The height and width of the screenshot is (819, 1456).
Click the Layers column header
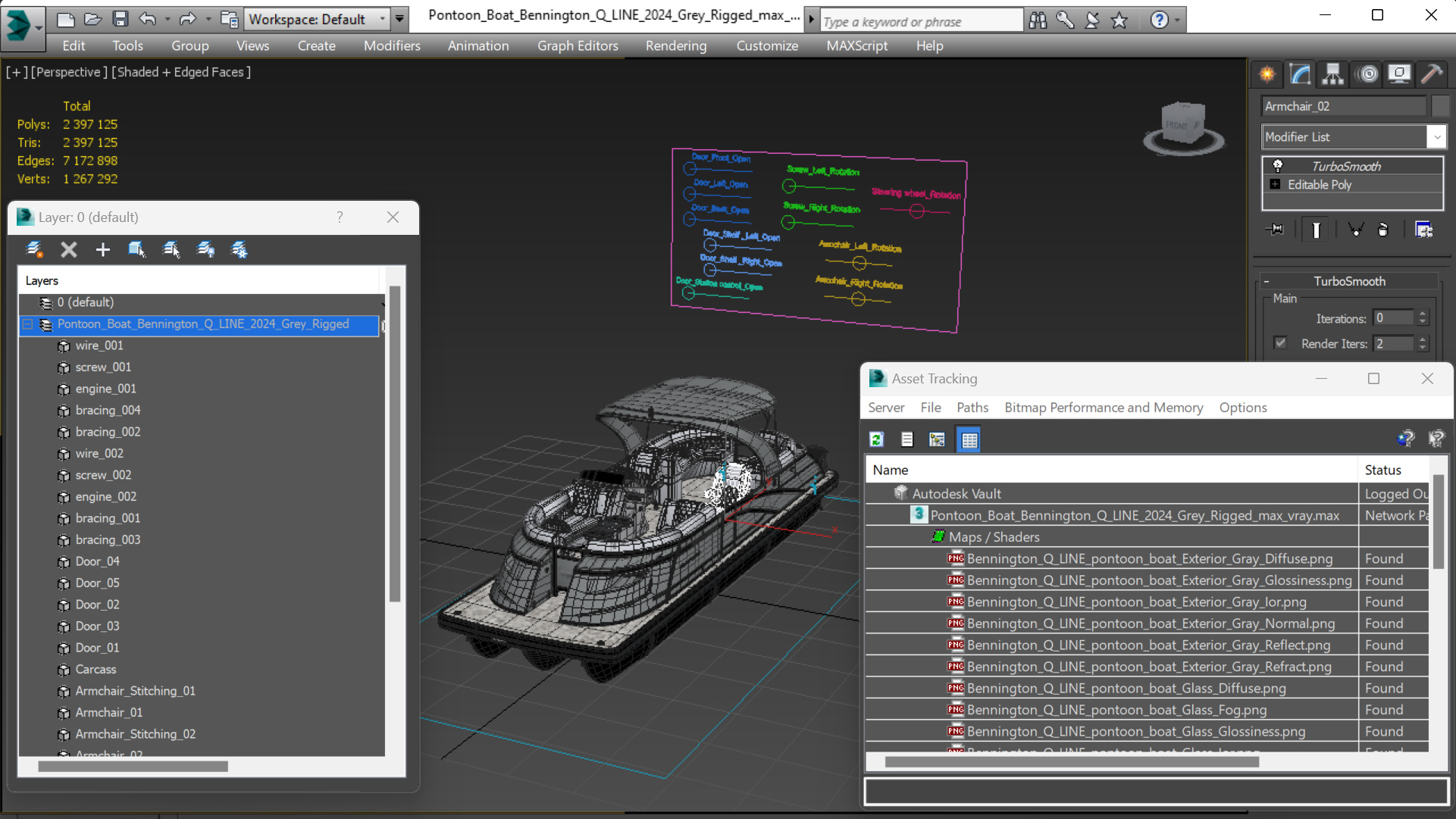click(x=199, y=280)
